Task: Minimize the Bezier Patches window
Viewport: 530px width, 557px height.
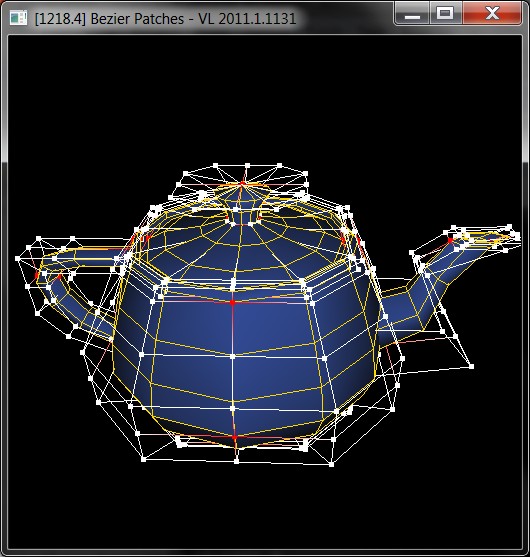Action: (412, 13)
